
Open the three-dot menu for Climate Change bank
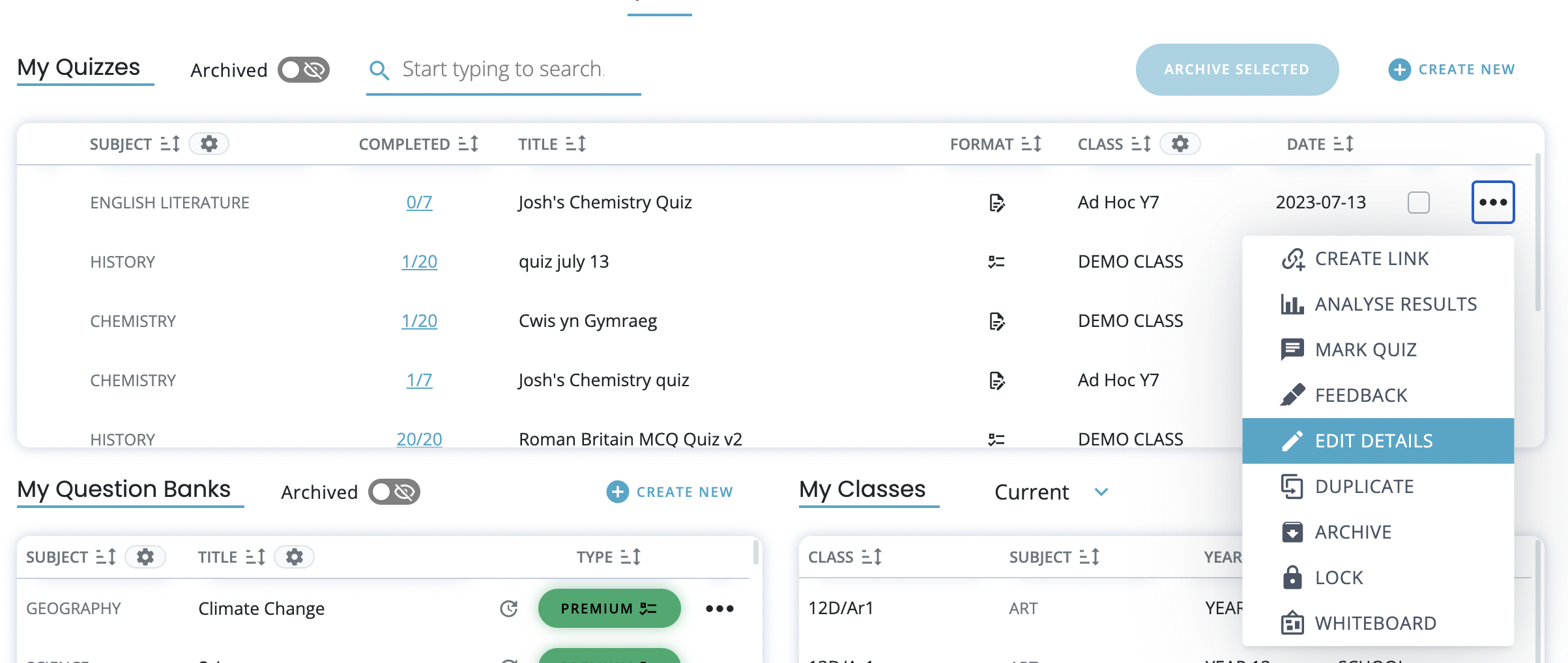(x=719, y=608)
